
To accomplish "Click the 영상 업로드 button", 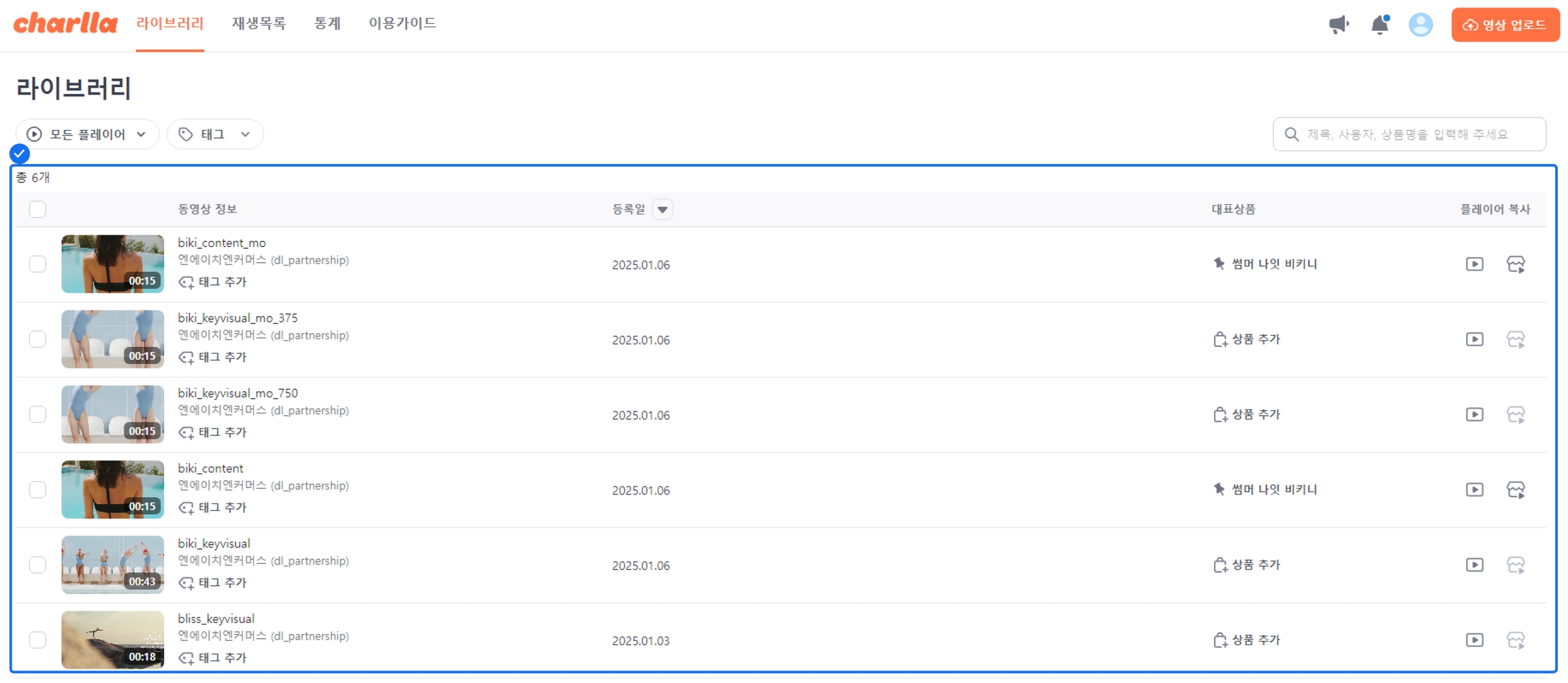I will 1505,24.
